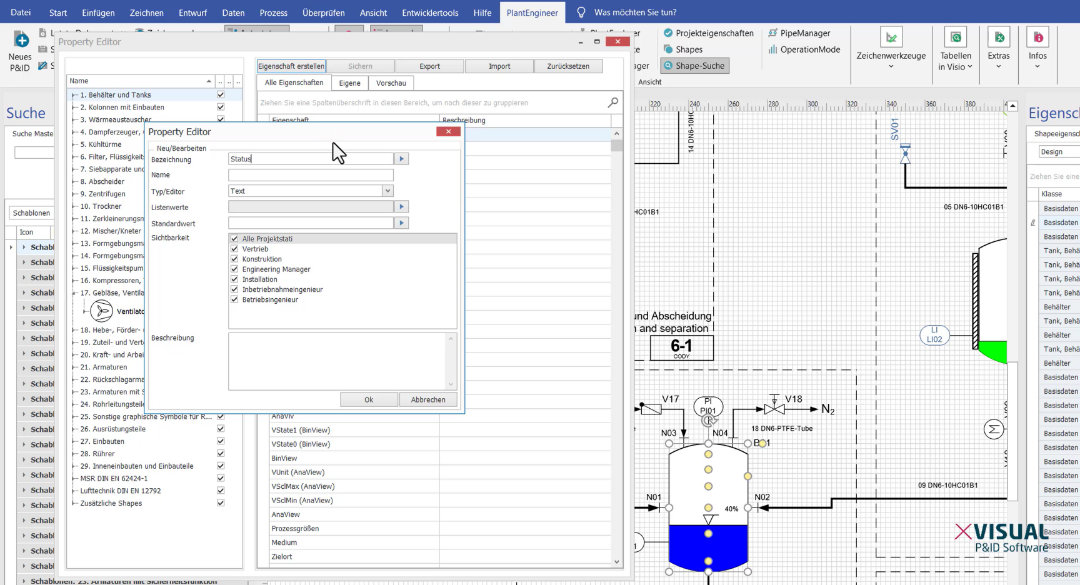The height and width of the screenshot is (585, 1080).
Task: Click the Ventilator fan symbol in the tree
Action: (x=101, y=311)
